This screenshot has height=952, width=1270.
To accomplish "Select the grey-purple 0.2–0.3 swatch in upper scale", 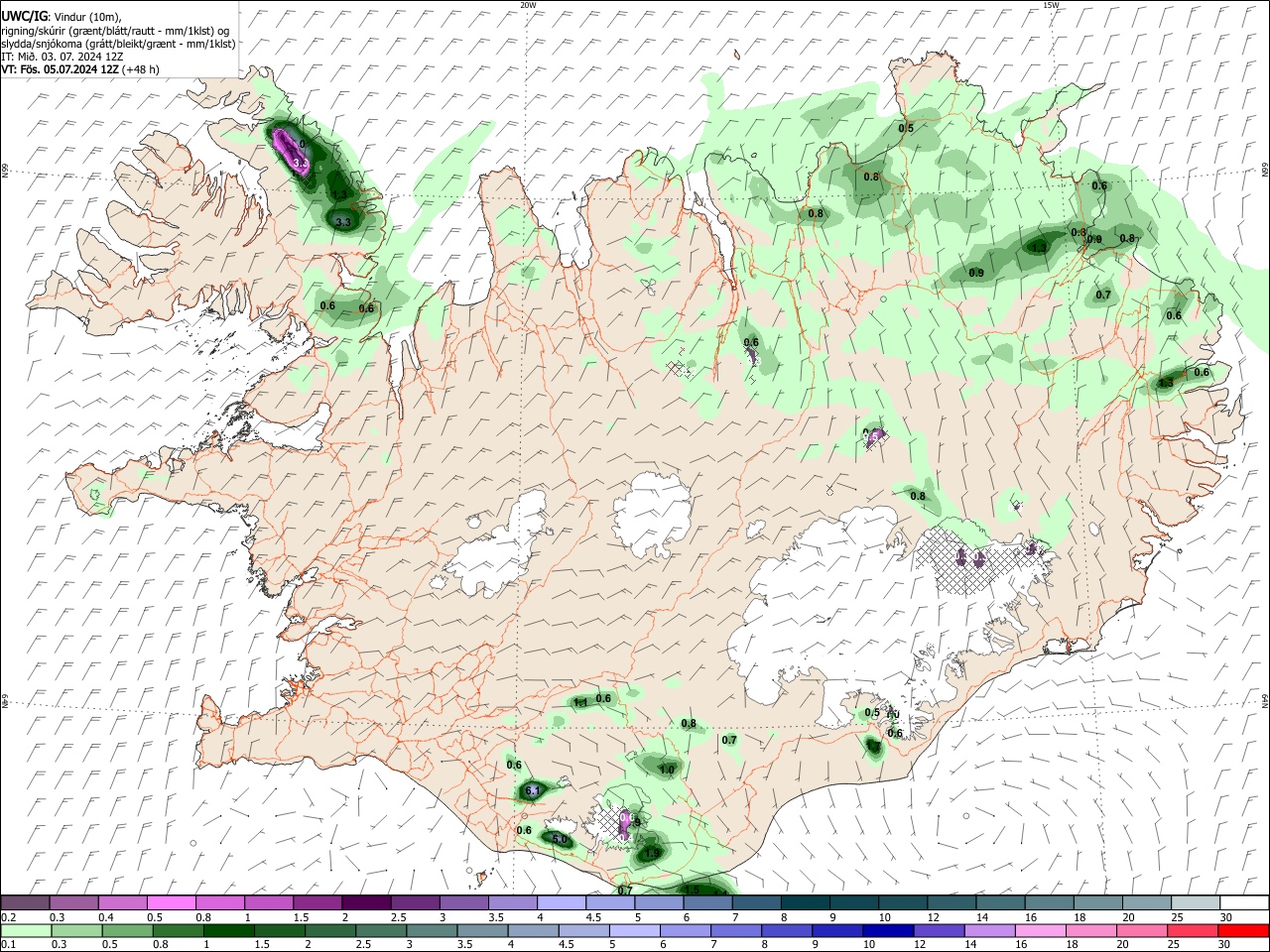I will pos(25,902).
